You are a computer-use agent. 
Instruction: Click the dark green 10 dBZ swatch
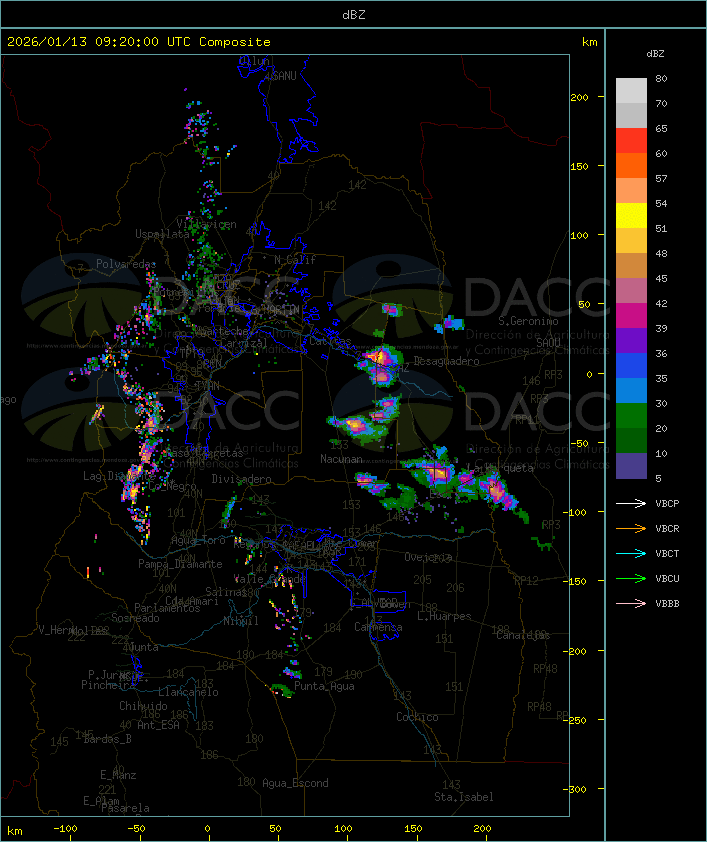(x=631, y=441)
